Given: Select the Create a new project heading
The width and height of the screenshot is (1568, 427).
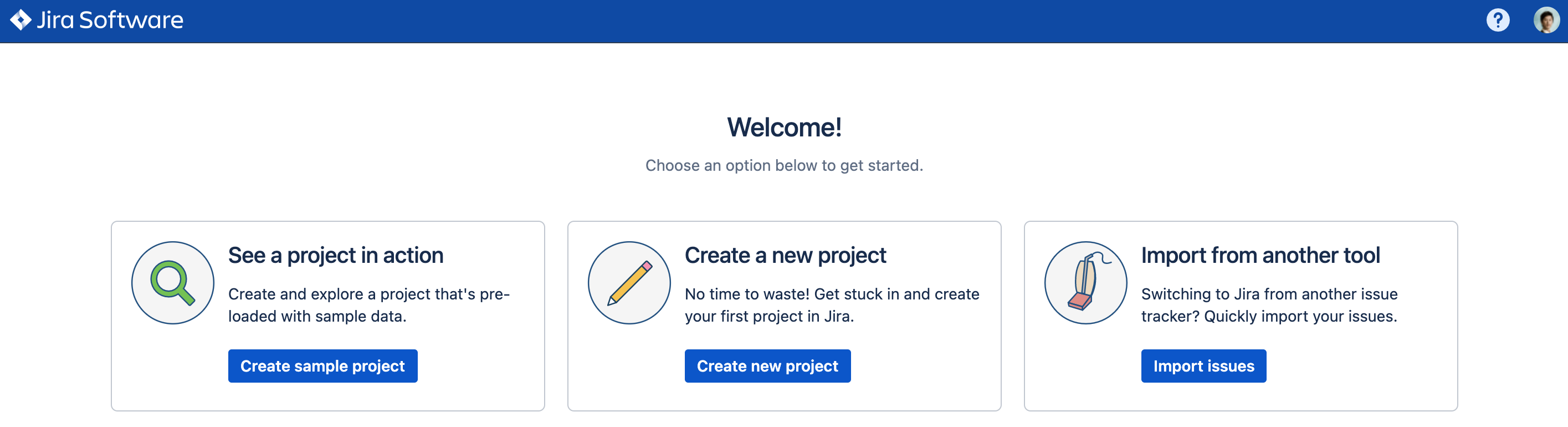Looking at the screenshot, I should (x=785, y=255).
